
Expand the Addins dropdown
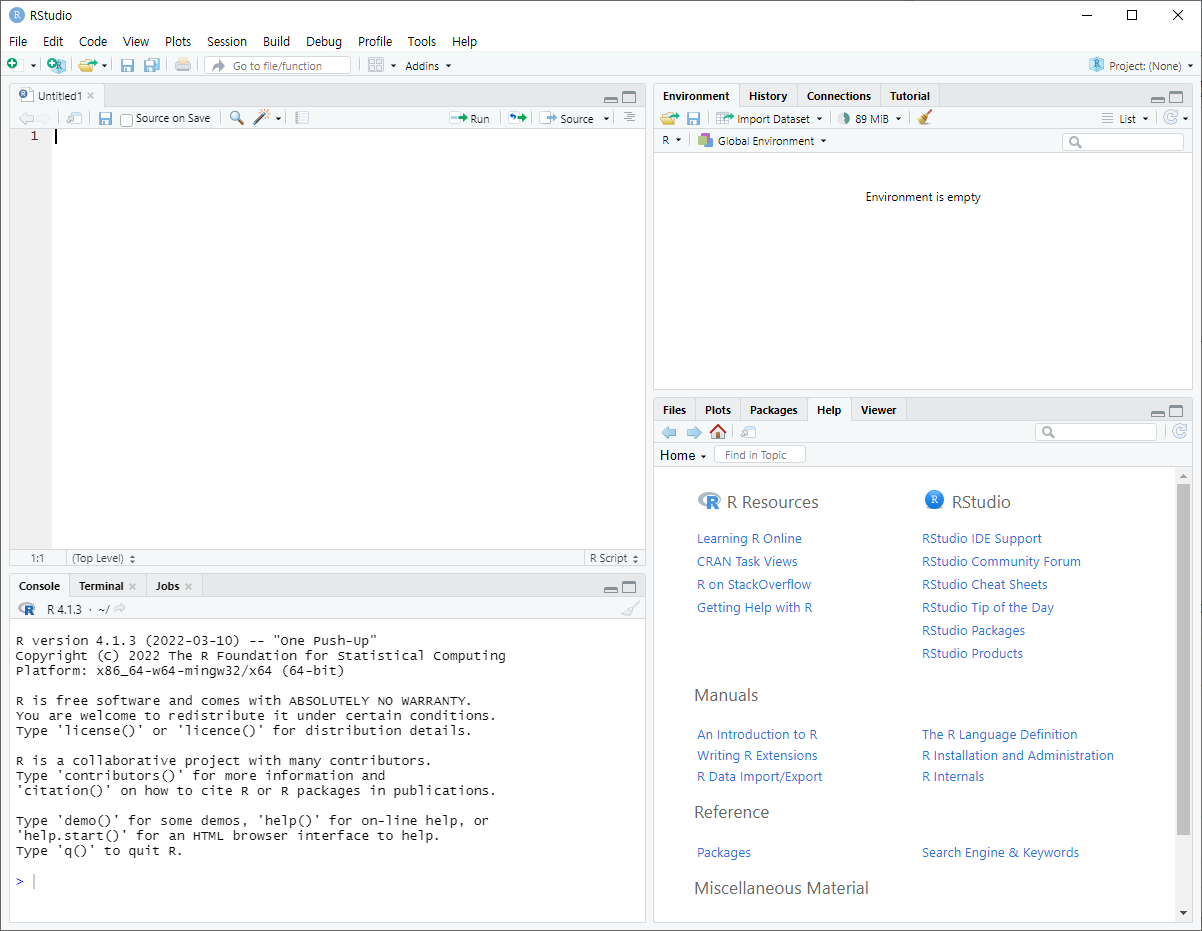pyautogui.click(x=428, y=66)
